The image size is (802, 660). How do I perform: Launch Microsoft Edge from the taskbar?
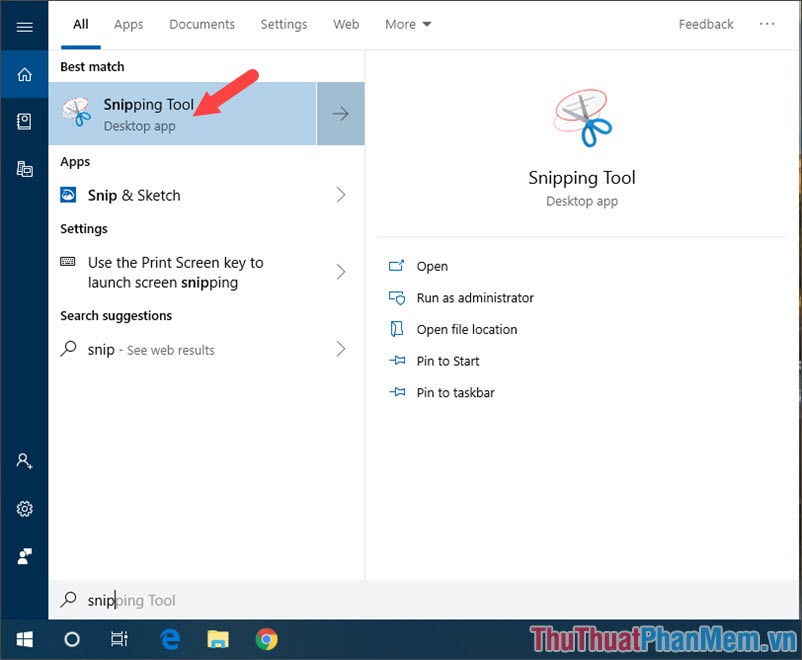[x=169, y=638]
